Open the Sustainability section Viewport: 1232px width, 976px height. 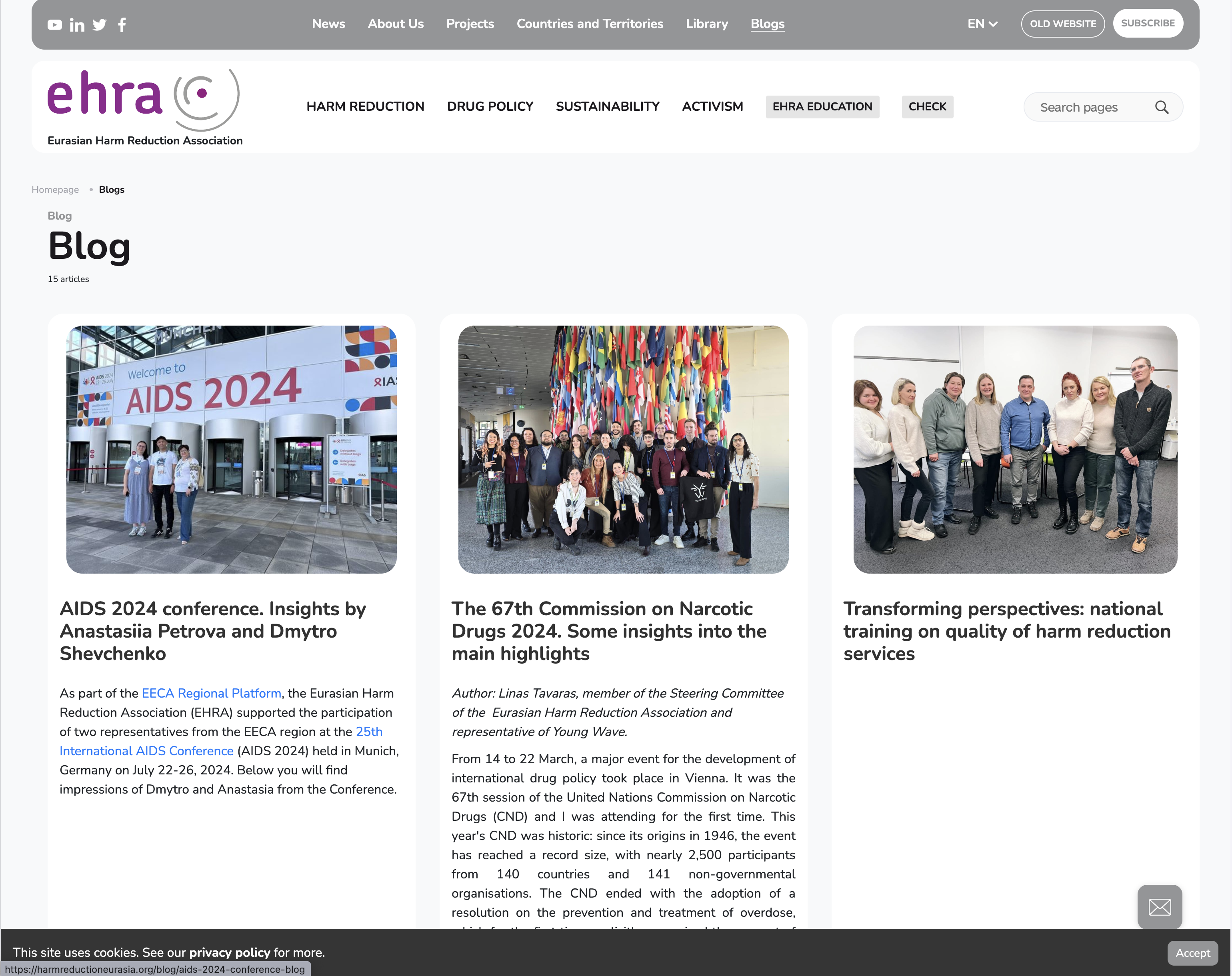coord(608,106)
